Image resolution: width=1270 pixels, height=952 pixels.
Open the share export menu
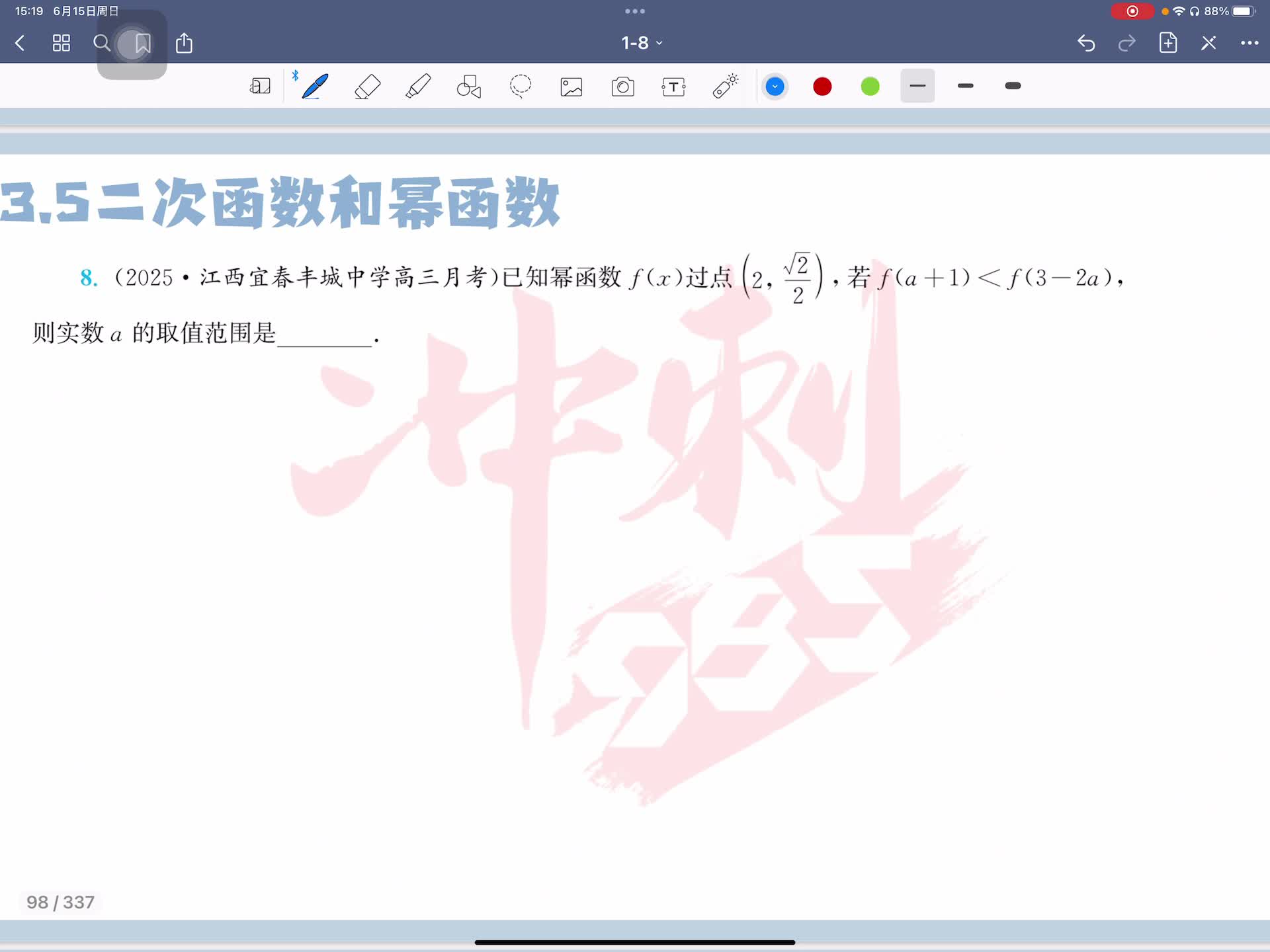click(x=184, y=43)
